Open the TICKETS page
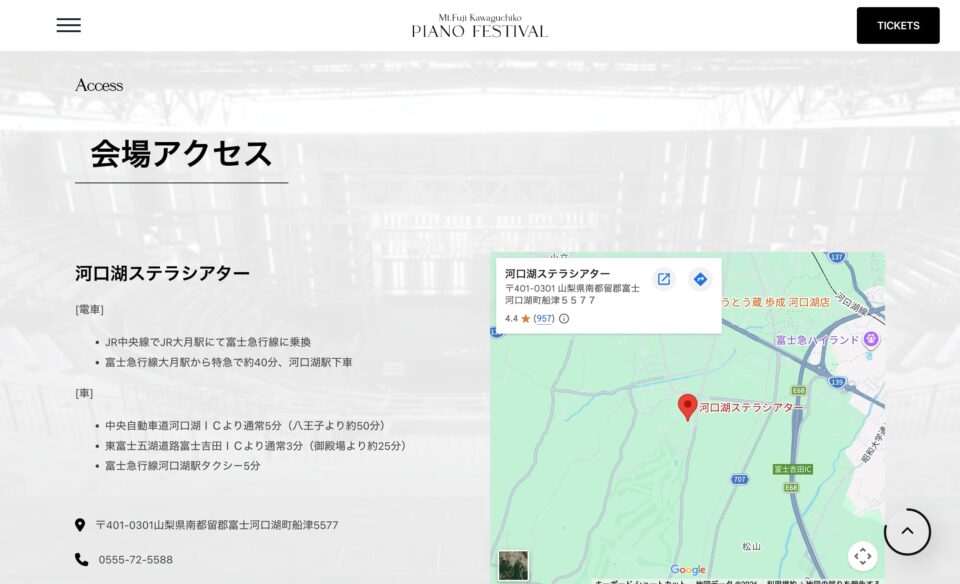The width and height of the screenshot is (960, 584). (x=898, y=25)
